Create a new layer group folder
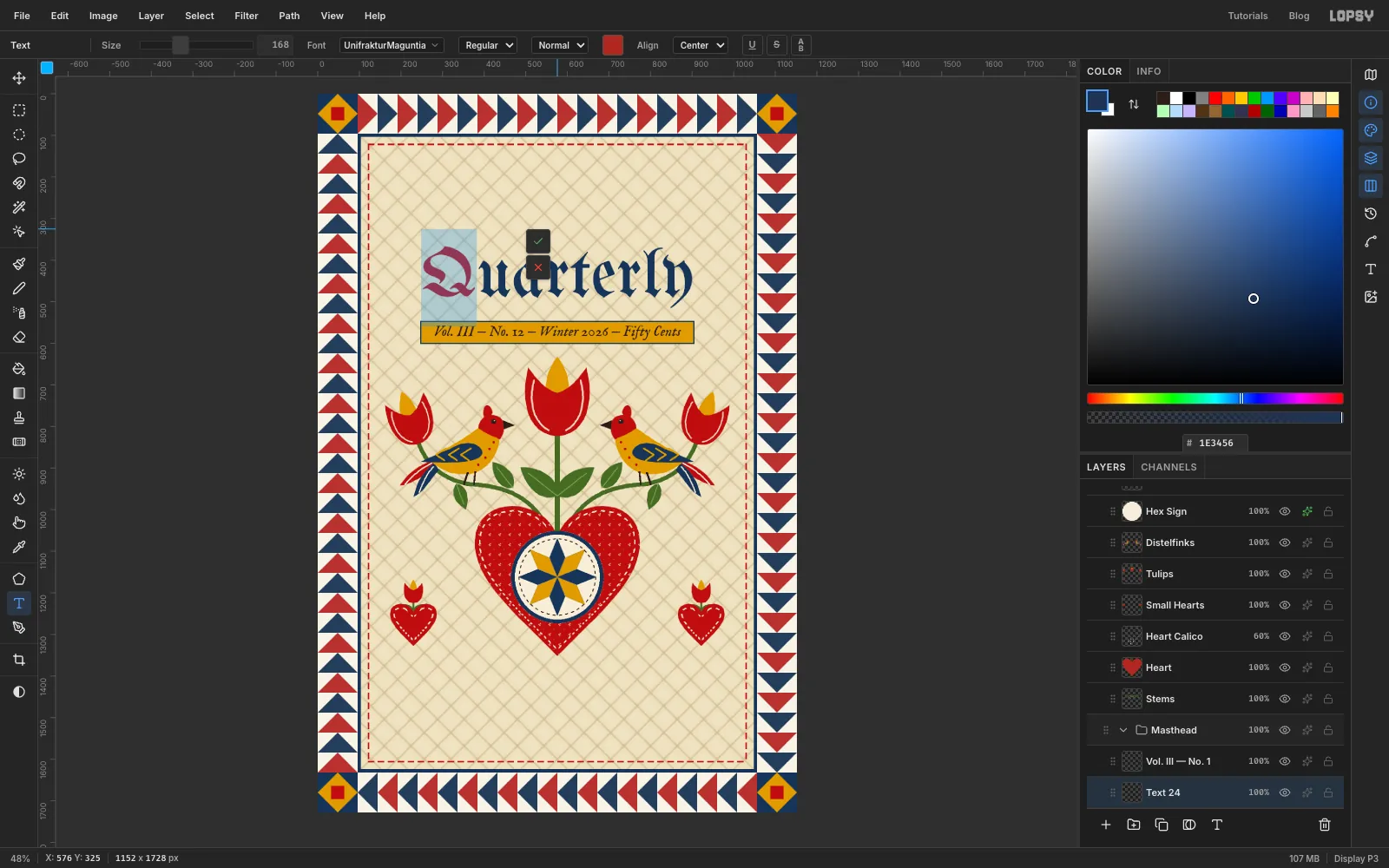The height and width of the screenshot is (868, 1389). pyautogui.click(x=1134, y=825)
